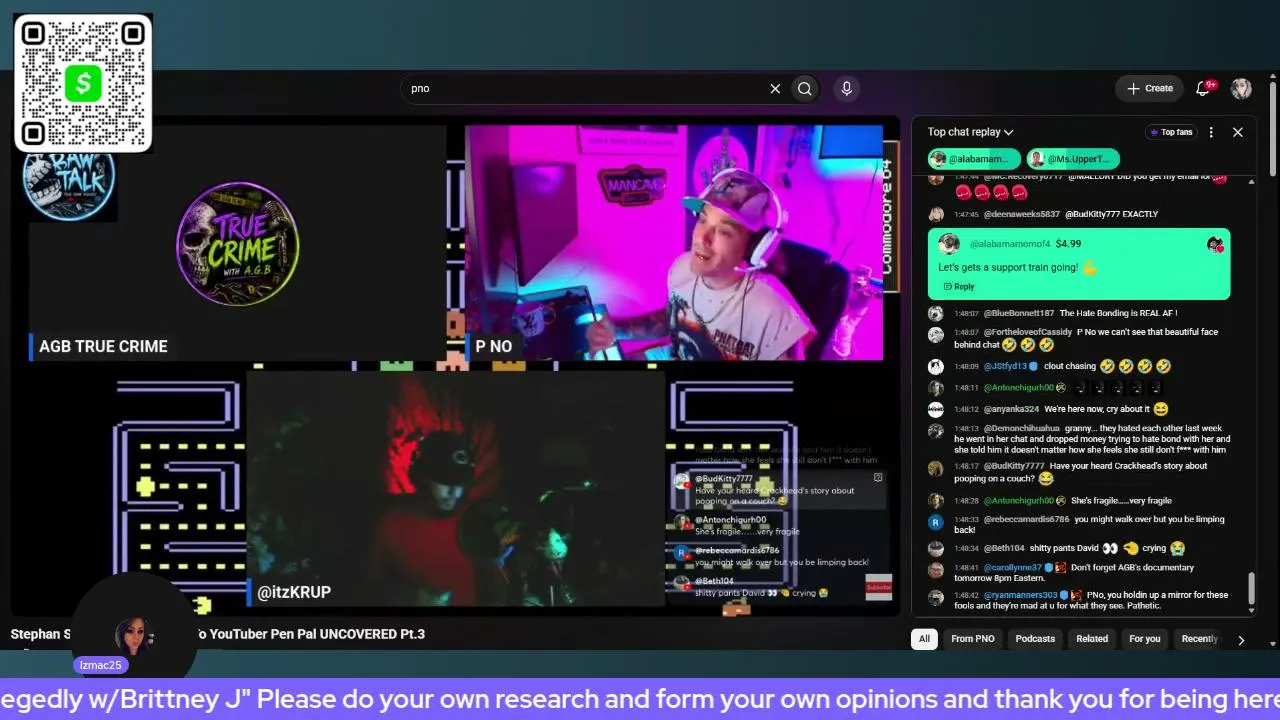Start voice search with microphone

tap(846, 88)
